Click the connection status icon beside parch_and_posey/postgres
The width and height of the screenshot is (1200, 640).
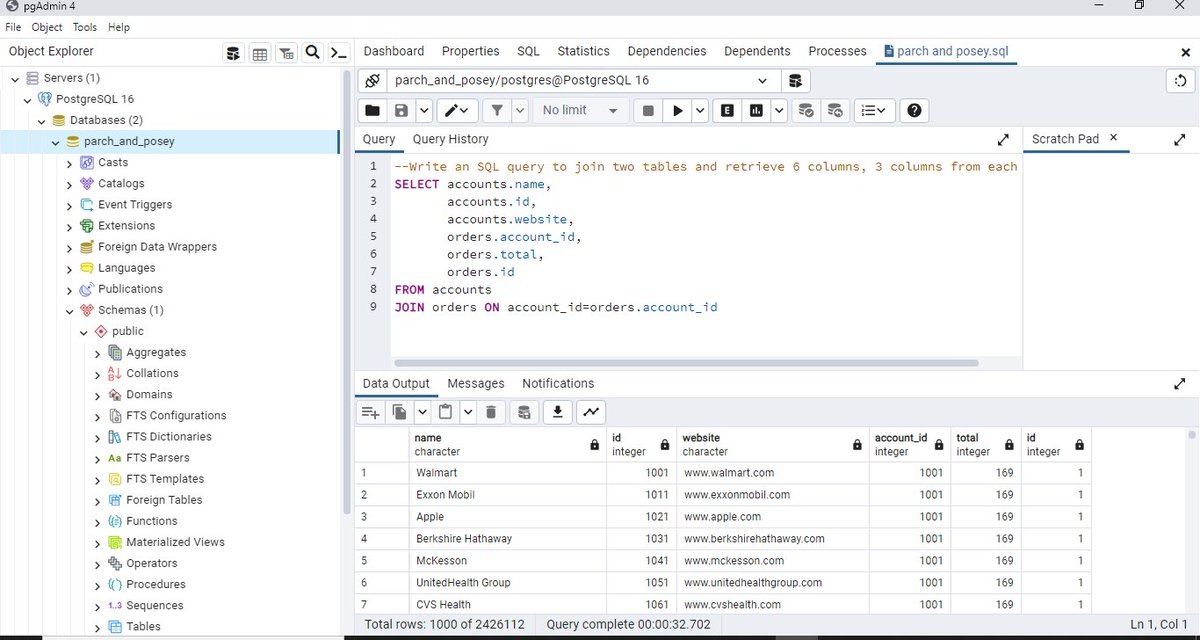[372, 80]
